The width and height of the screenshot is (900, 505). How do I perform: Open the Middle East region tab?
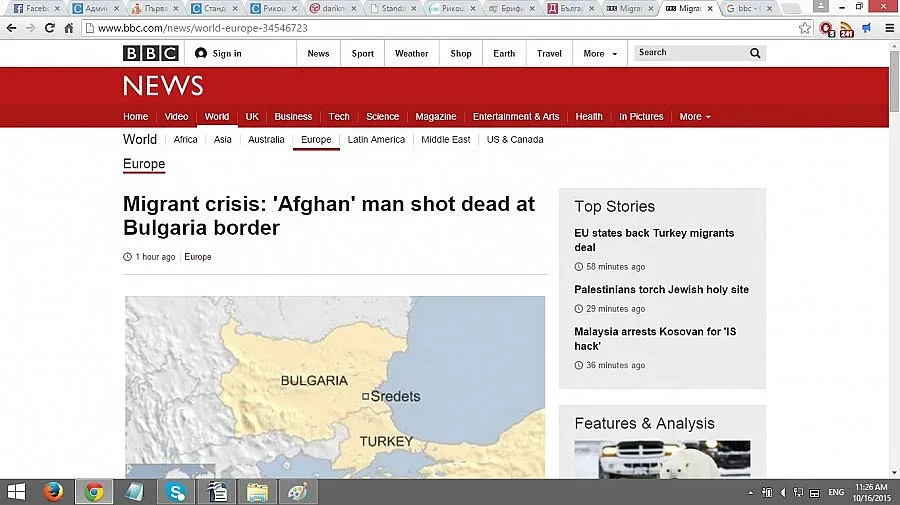point(445,140)
